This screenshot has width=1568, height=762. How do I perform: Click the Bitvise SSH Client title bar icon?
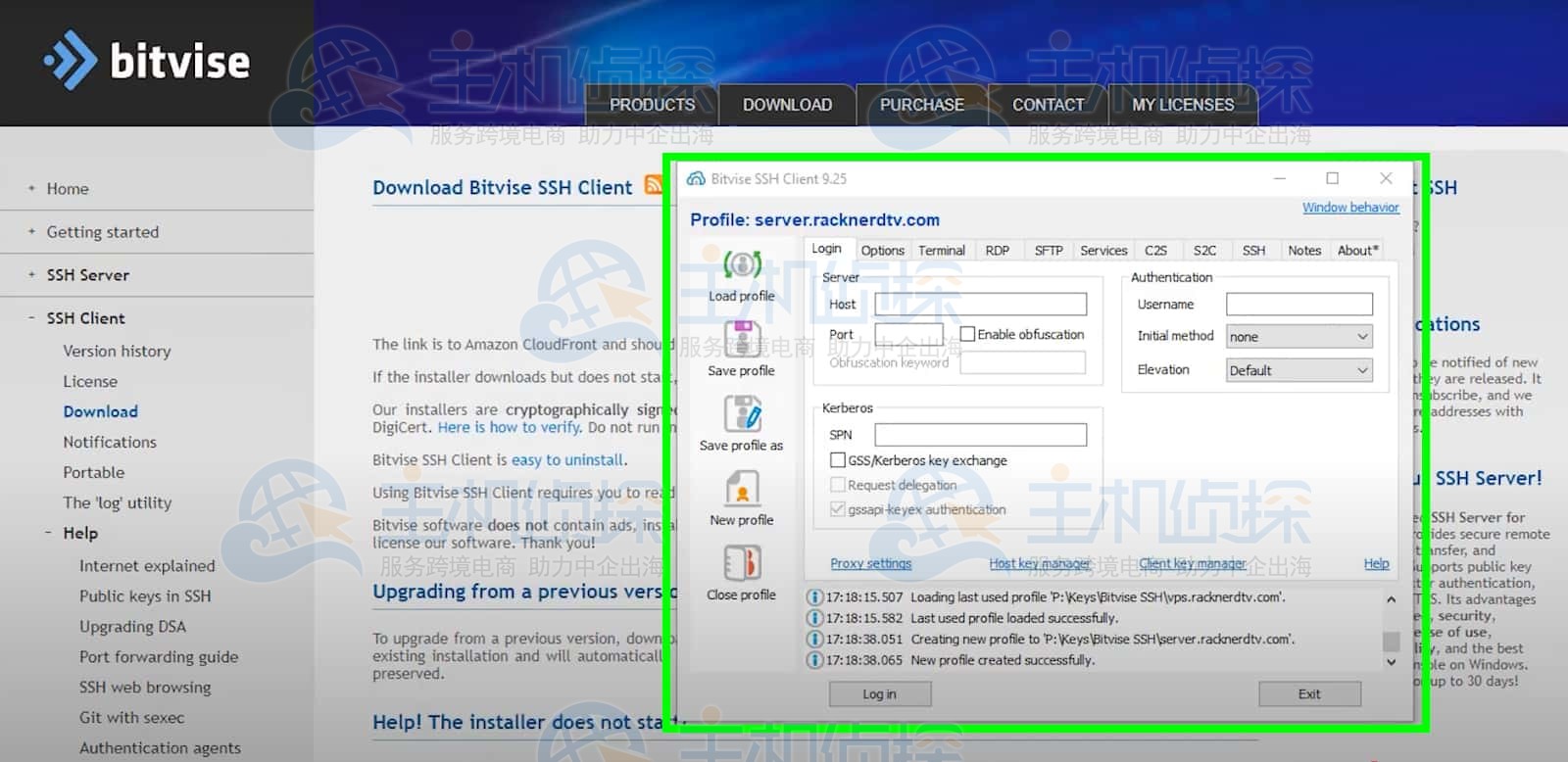[x=696, y=178]
